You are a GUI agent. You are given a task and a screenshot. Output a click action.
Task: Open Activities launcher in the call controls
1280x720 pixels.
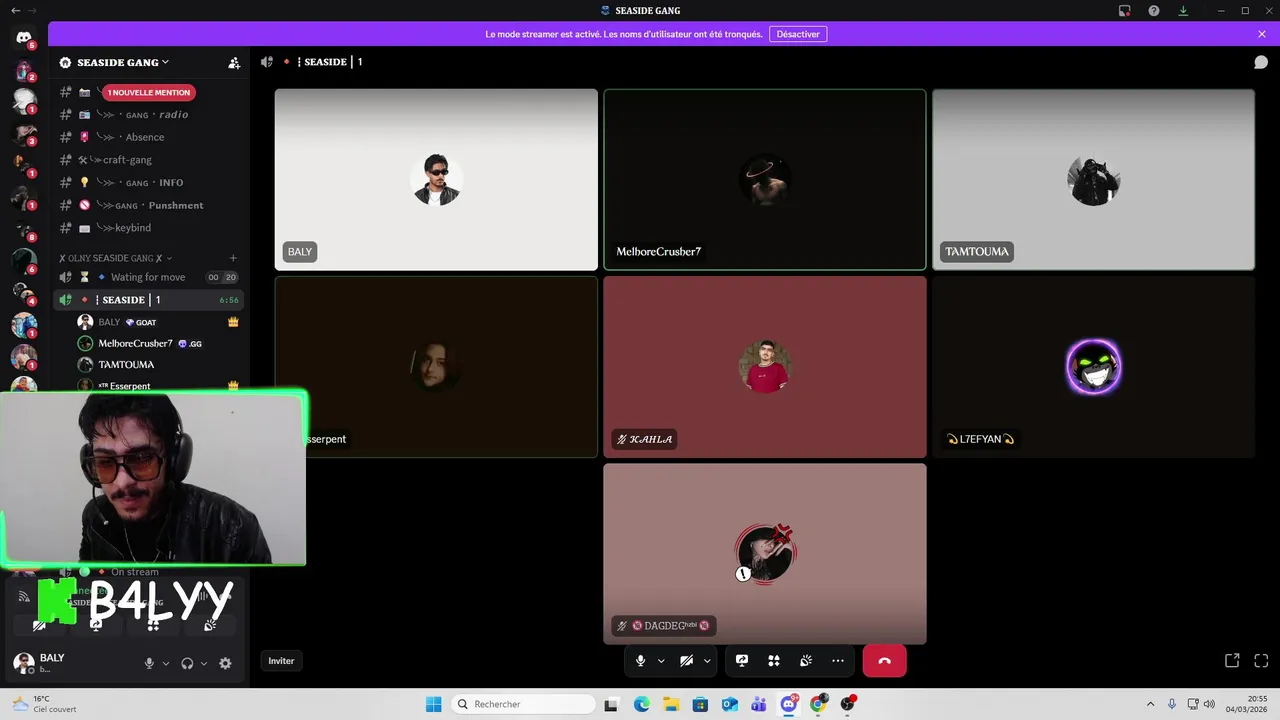coord(774,661)
